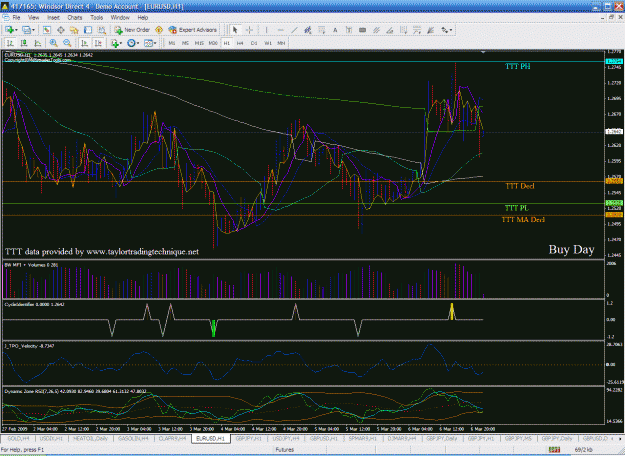
Task: Open the Indicators list dropdown
Action: coord(116,43)
